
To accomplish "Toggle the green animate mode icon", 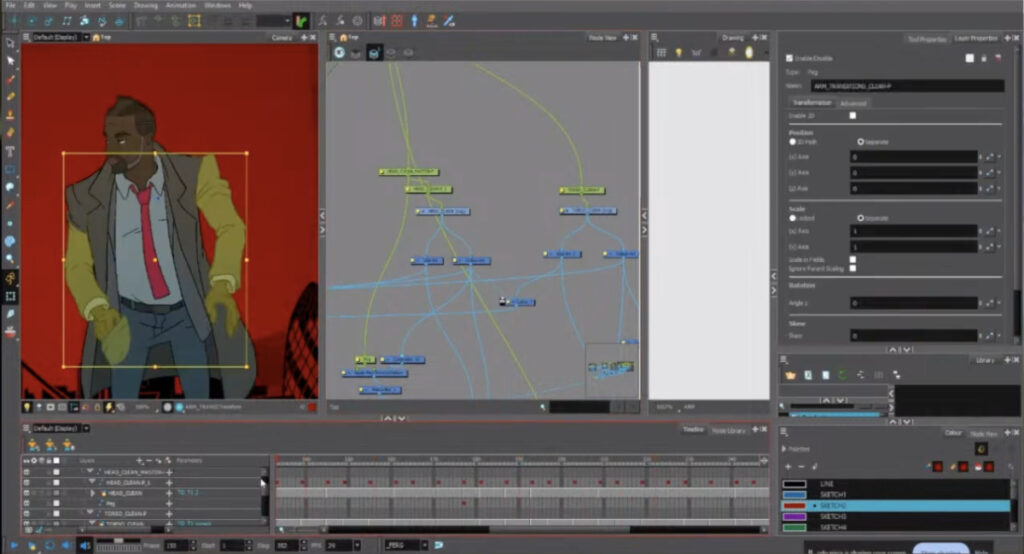I will 301,21.
